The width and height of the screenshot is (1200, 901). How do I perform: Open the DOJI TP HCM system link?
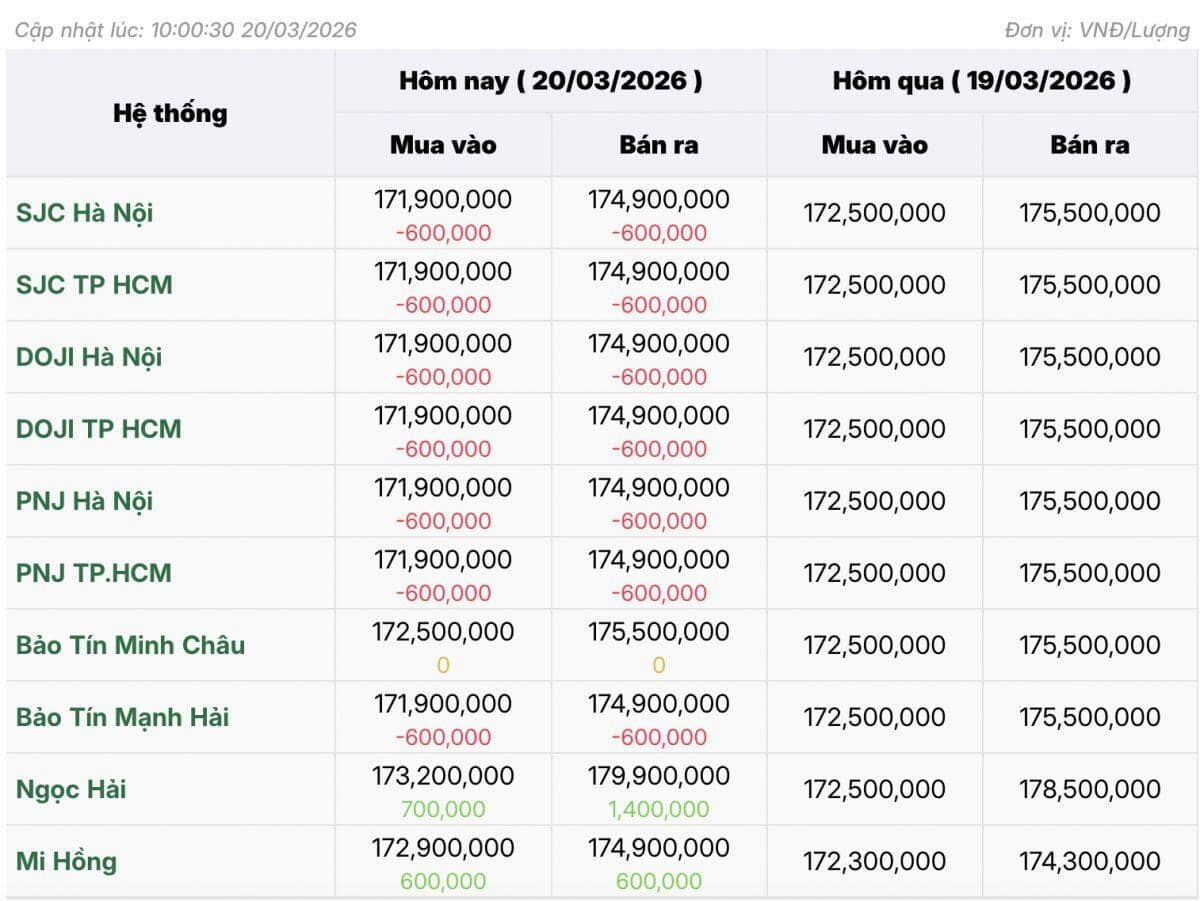(x=99, y=429)
